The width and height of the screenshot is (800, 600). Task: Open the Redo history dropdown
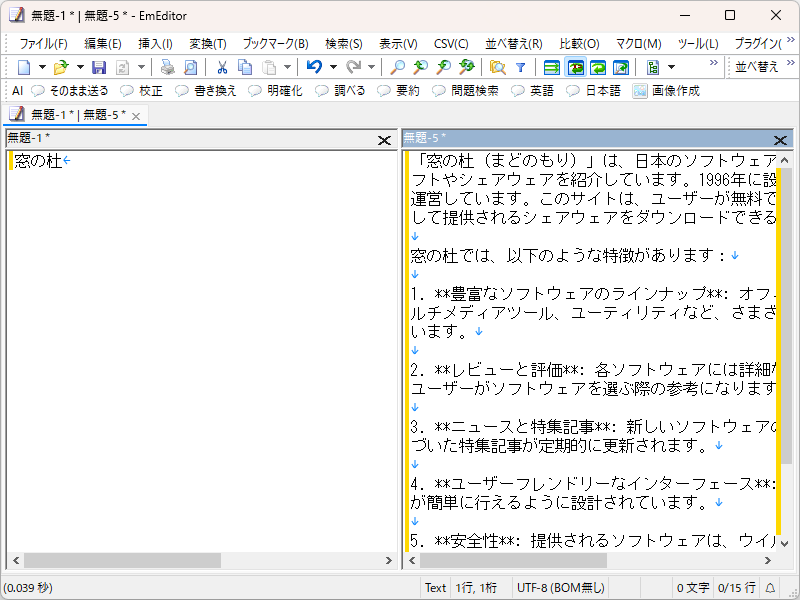click(x=371, y=67)
